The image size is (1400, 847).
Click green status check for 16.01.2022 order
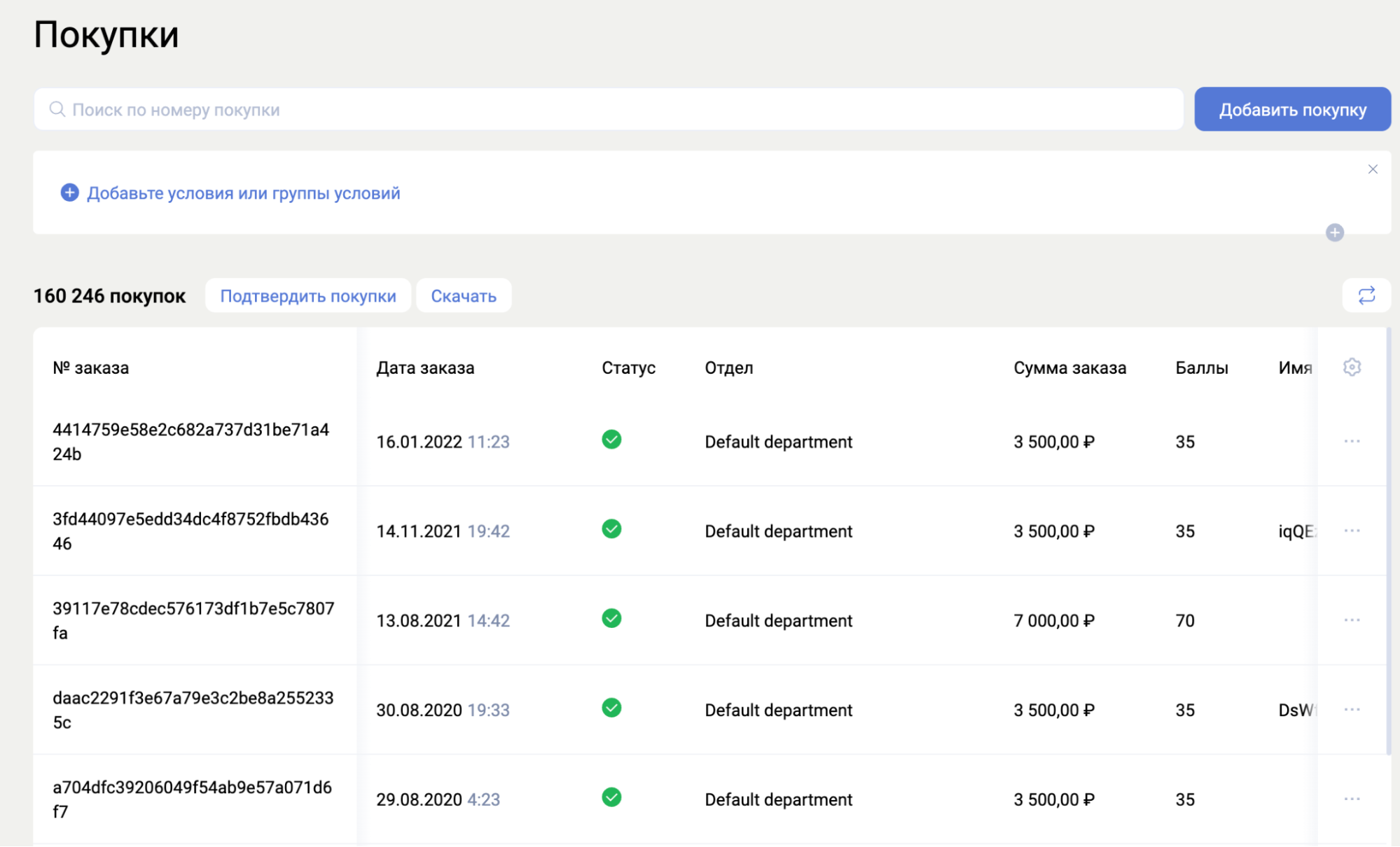(x=611, y=440)
